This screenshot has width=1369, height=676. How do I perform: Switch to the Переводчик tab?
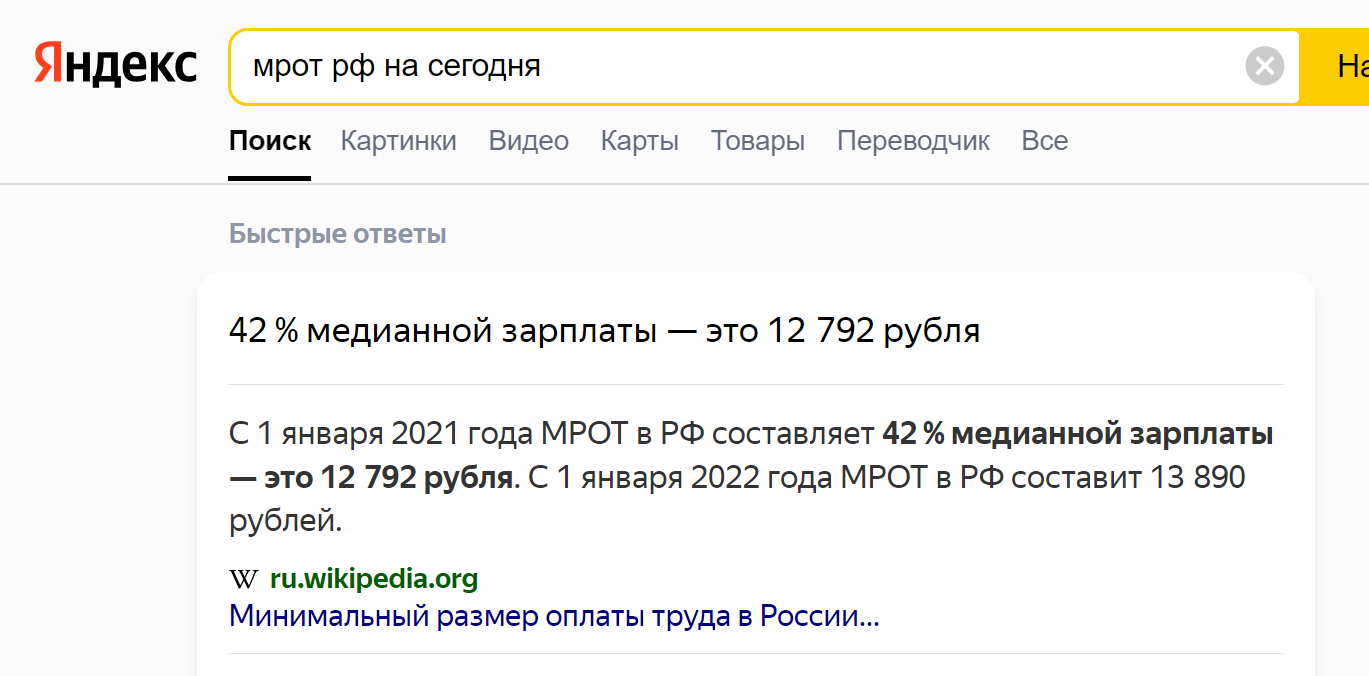tap(913, 141)
